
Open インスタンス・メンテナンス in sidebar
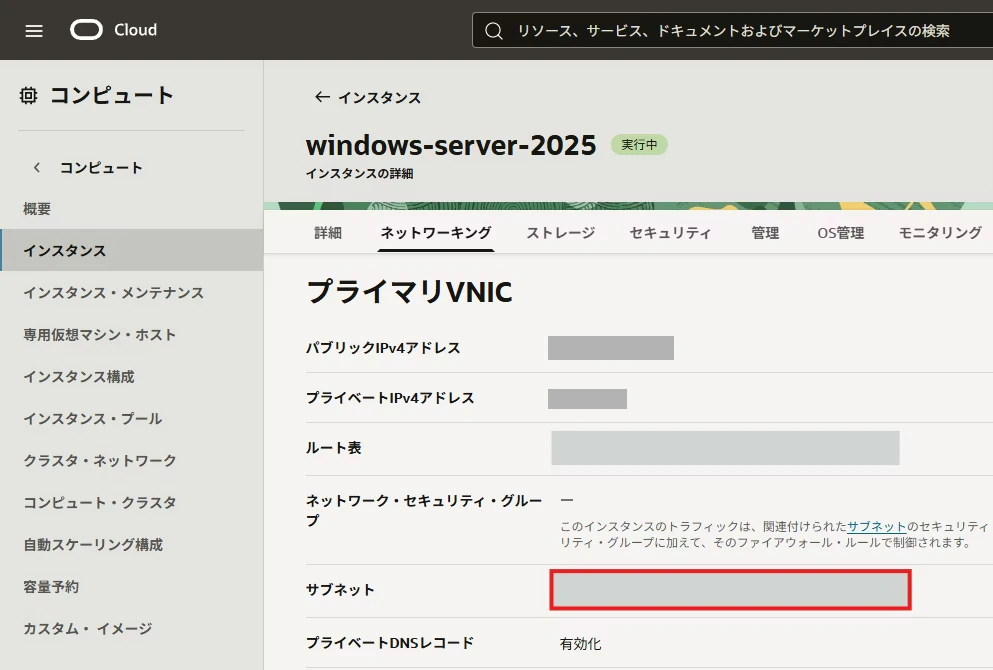coord(114,293)
